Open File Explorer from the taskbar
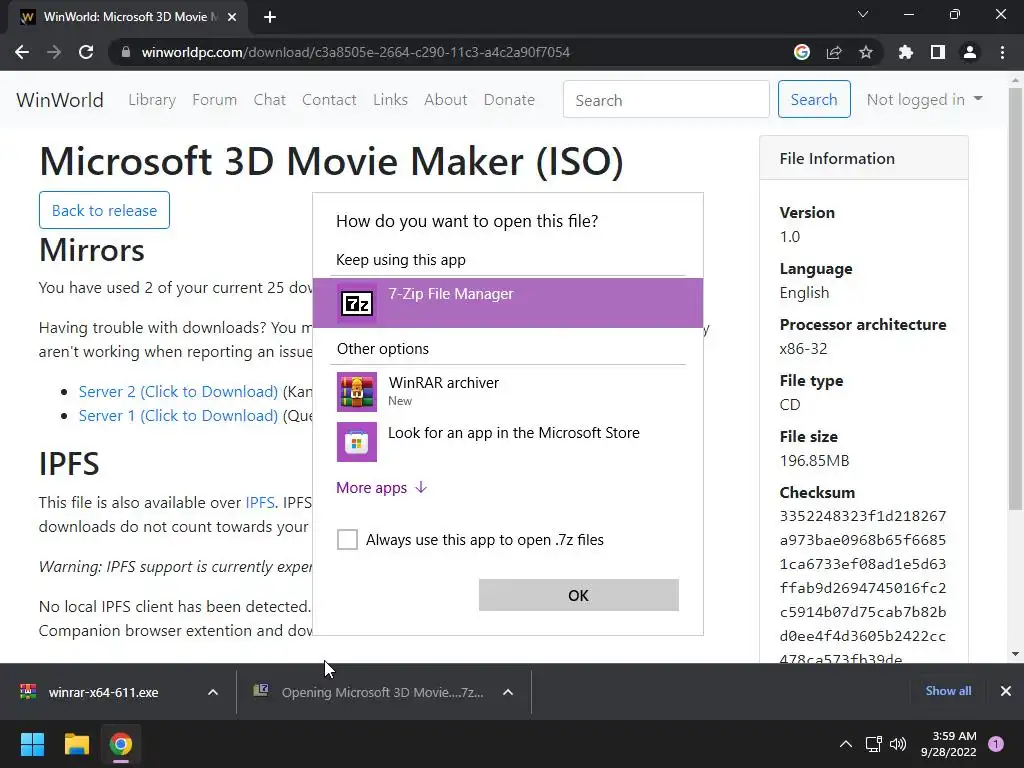 [76, 744]
